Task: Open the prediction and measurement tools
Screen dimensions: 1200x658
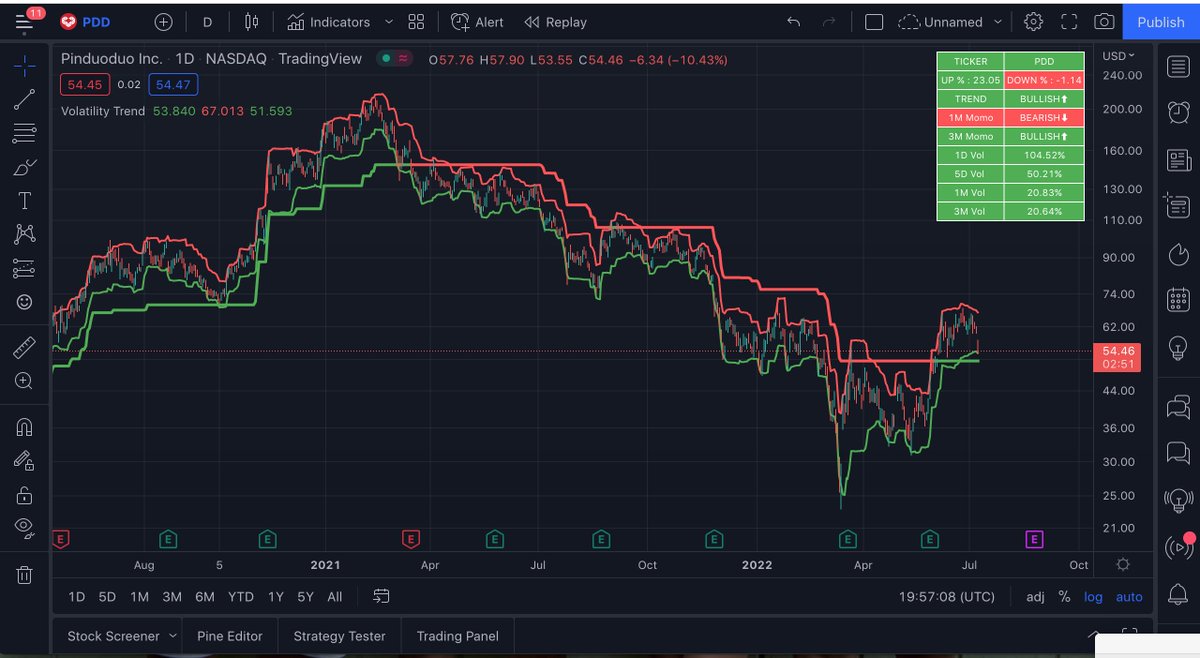Action: click(25, 268)
